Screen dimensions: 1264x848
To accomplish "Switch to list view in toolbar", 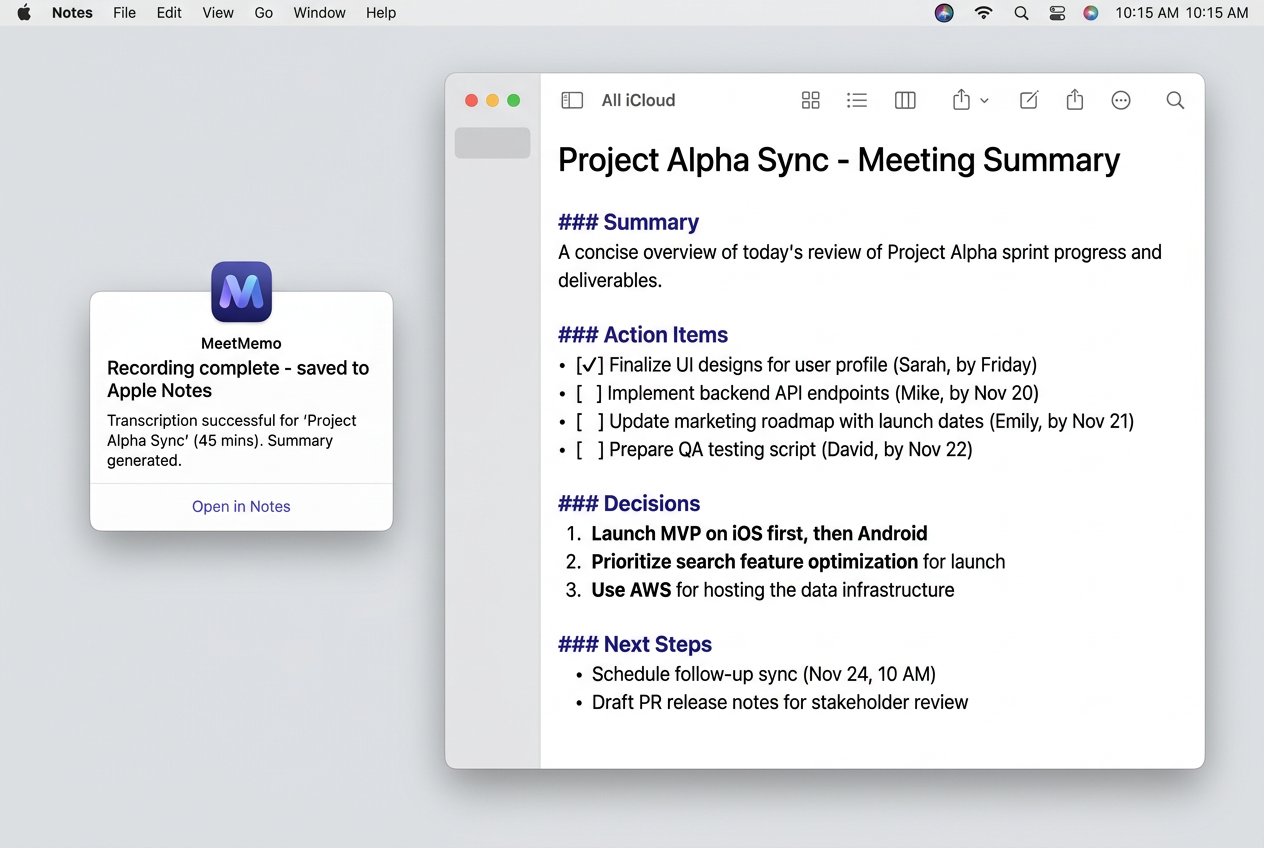I will click(x=857, y=100).
